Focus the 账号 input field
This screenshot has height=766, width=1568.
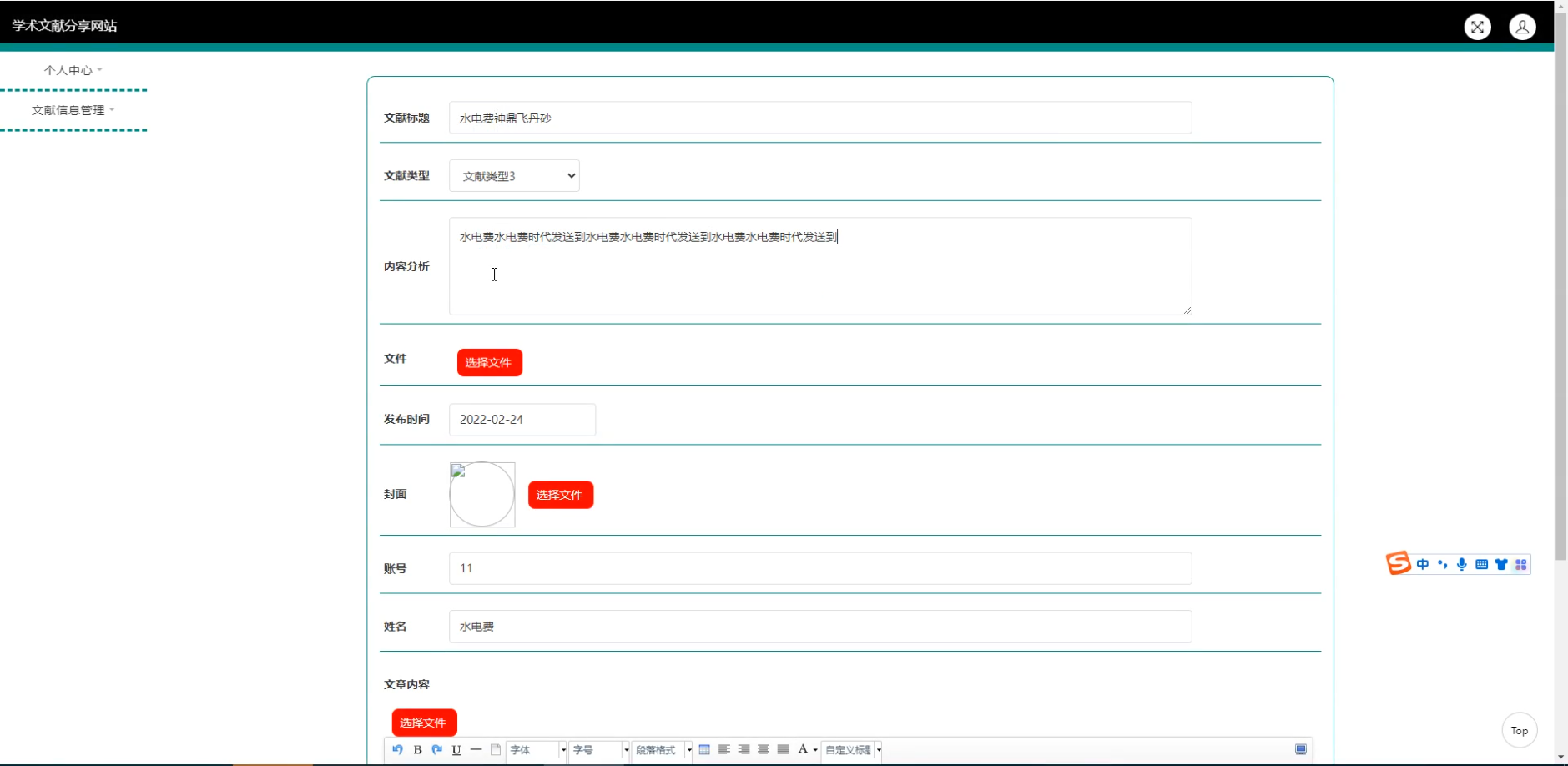(x=820, y=568)
